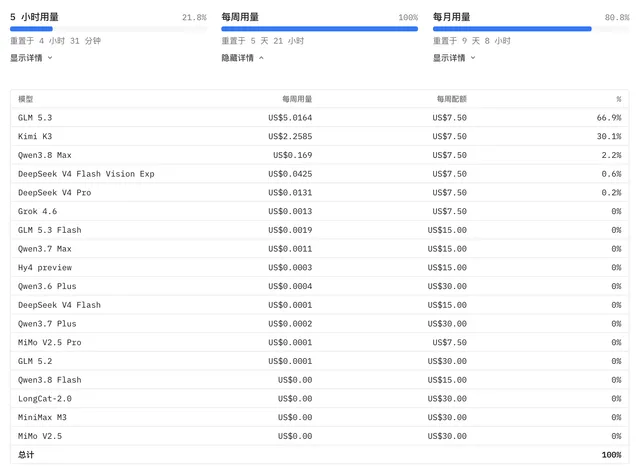Click the 5 小时用量 progress bar

pyautogui.click(x=109, y=29)
